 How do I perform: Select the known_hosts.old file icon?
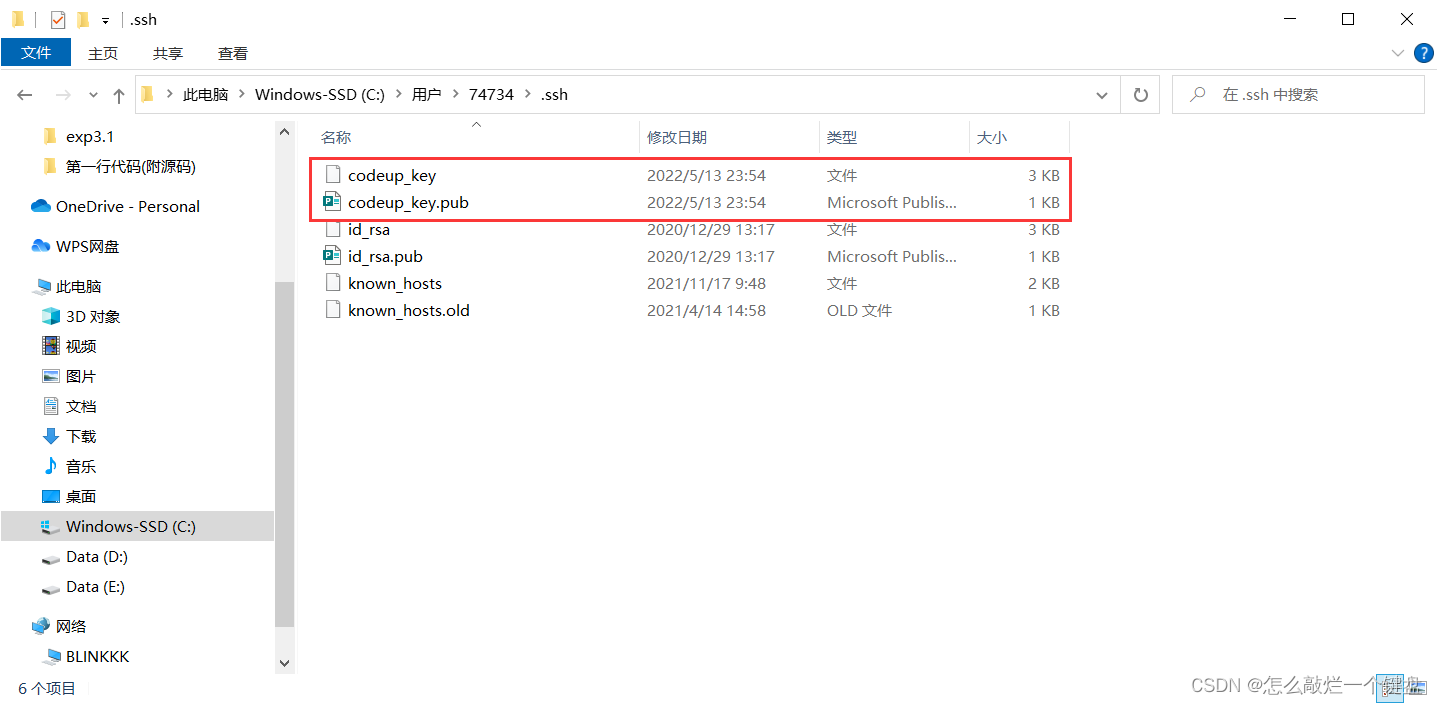[x=332, y=310]
